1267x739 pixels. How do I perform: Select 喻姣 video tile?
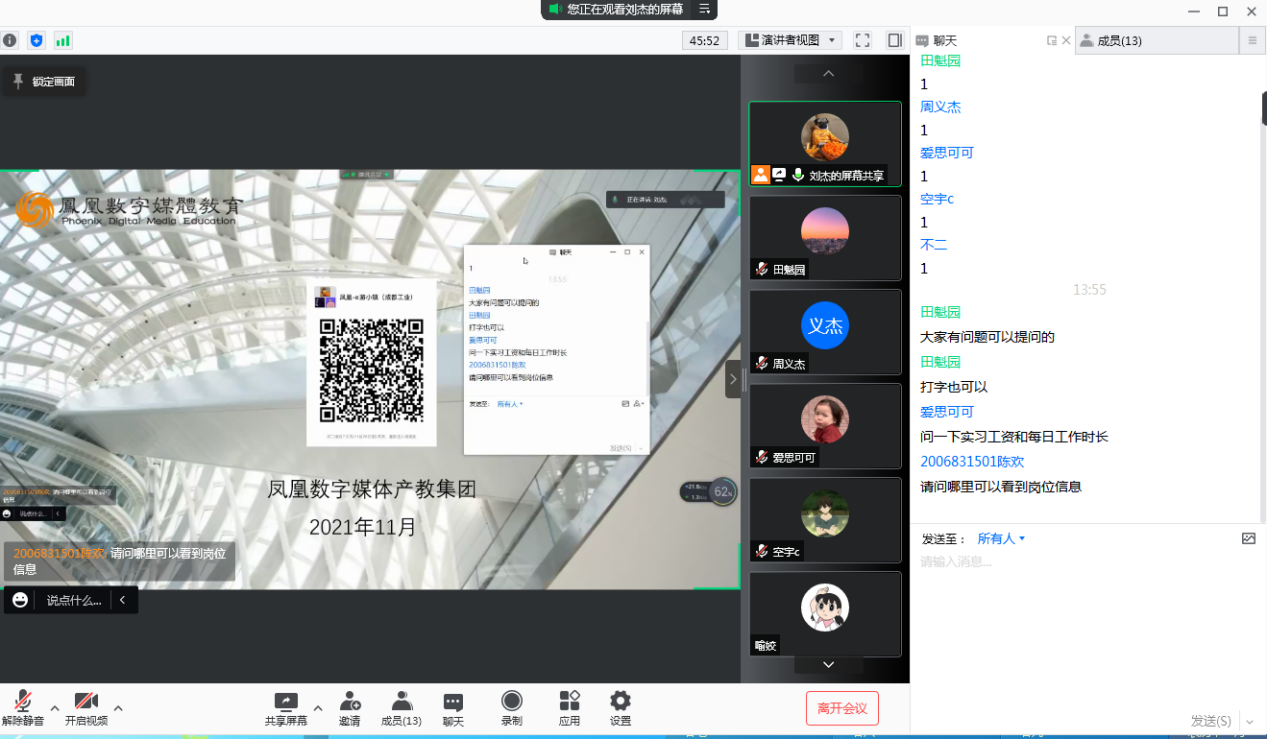tap(825, 614)
